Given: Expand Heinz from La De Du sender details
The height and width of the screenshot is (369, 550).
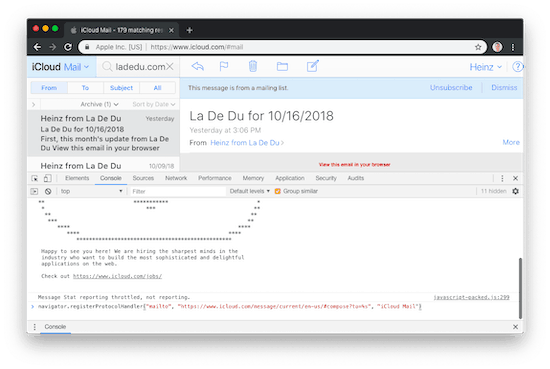Looking at the screenshot, I should 247,143.
